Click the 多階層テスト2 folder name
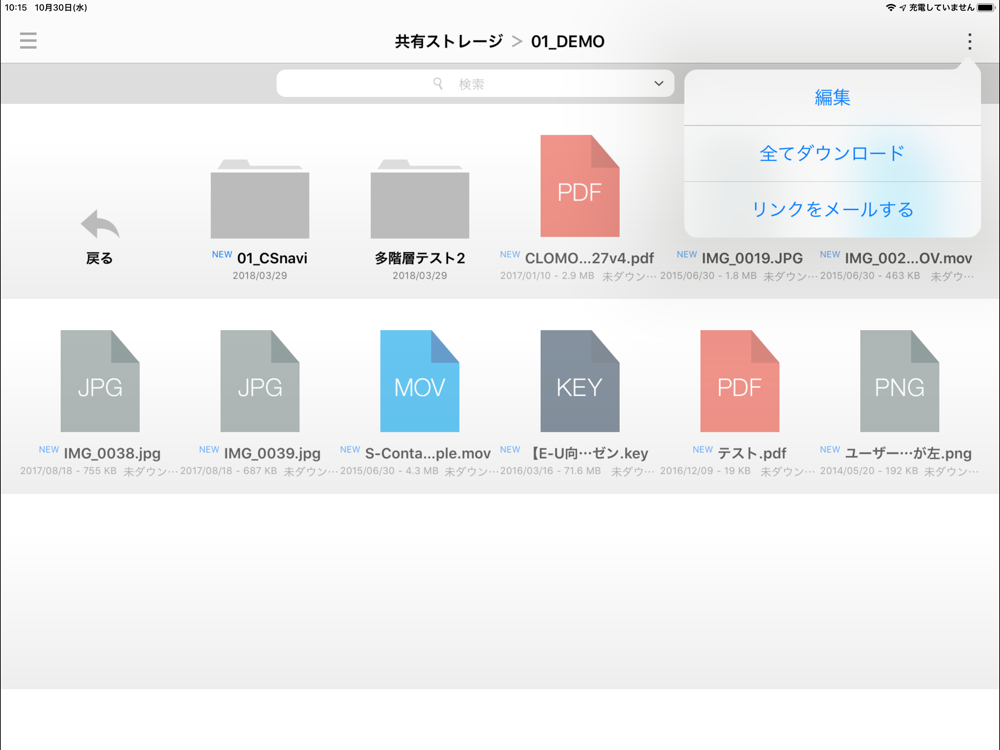 [420, 258]
